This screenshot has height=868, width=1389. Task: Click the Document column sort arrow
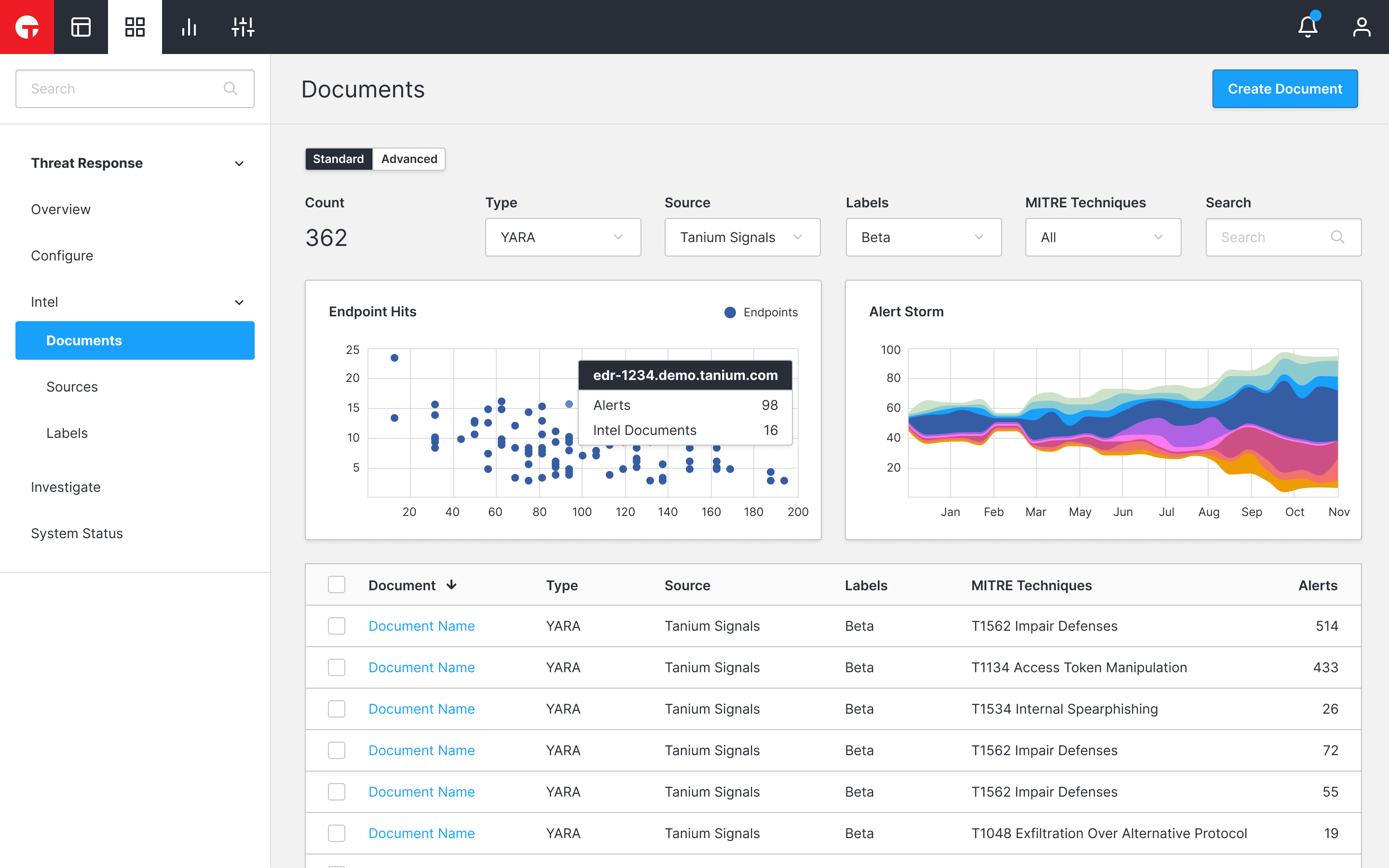click(x=452, y=584)
